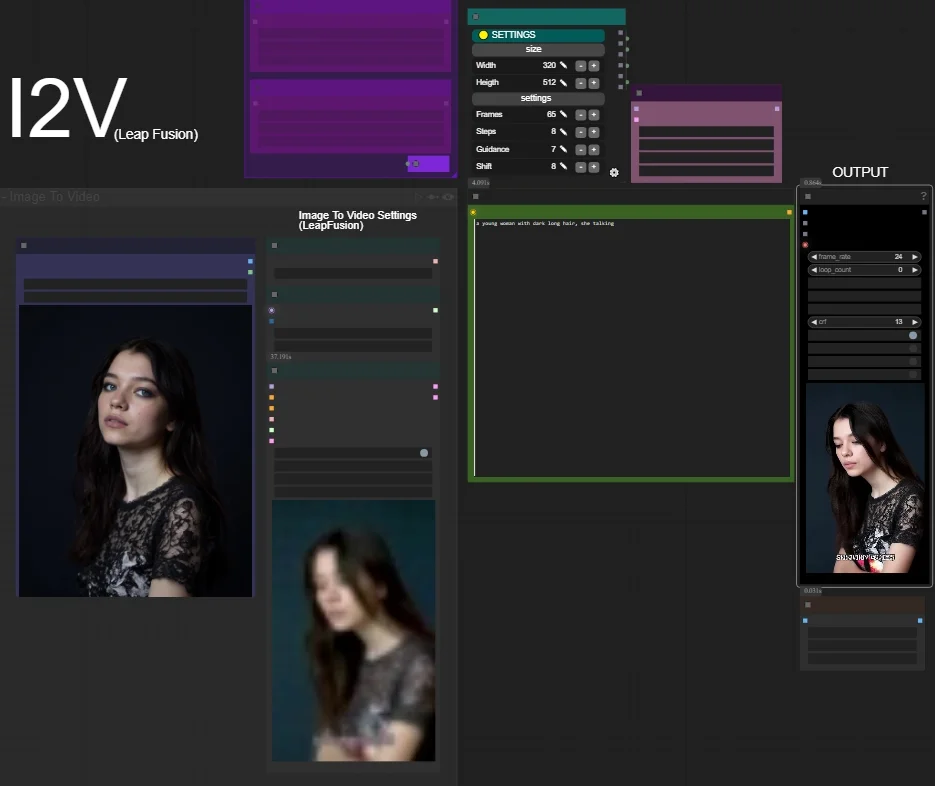Click the red input socket on the OUTPUT node

point(805,245)
